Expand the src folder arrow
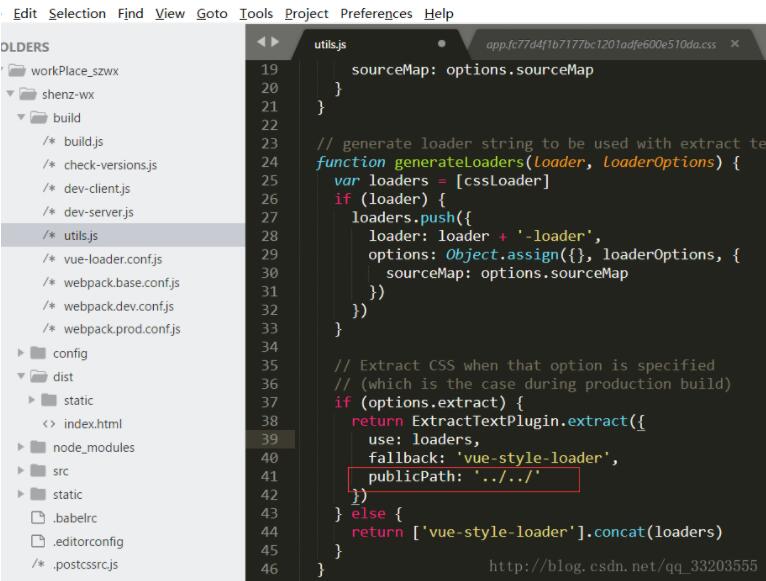The width and height of the screenshot is (766, 581). coord(21,470)
